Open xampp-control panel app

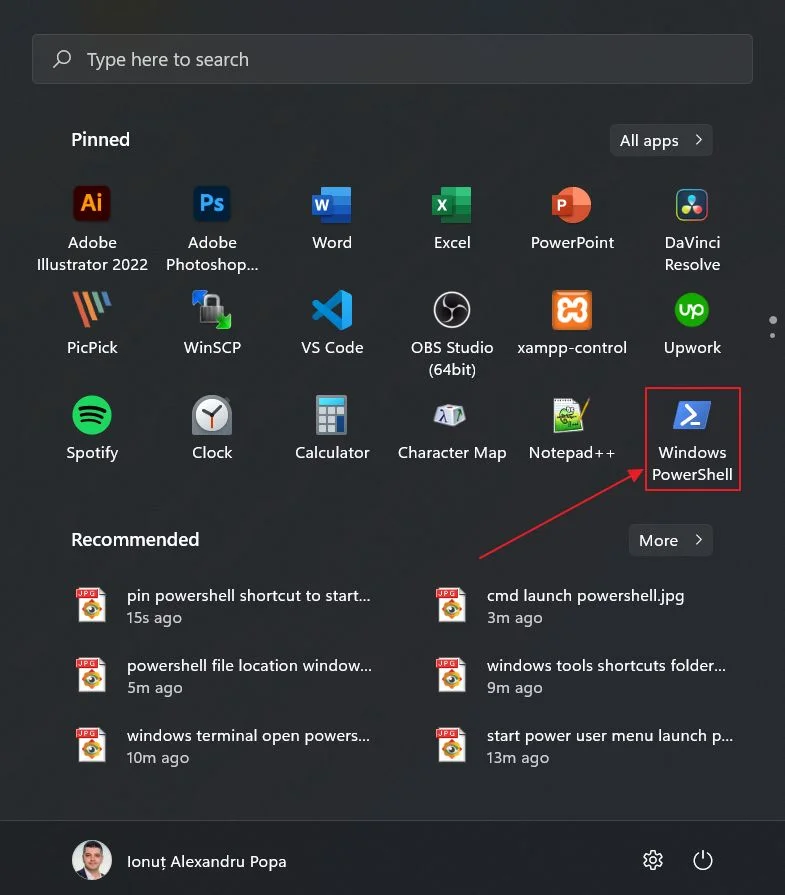tap(572, 323)
